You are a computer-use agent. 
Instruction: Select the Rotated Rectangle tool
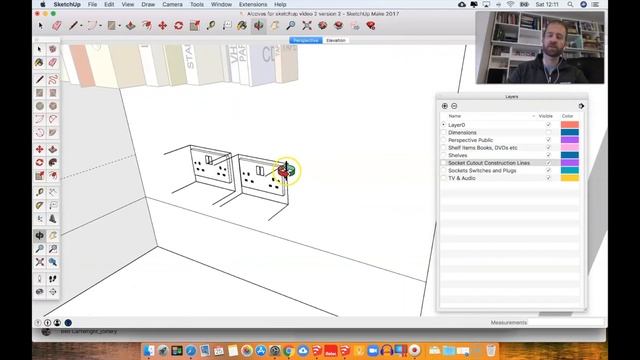tap(53, 93)
